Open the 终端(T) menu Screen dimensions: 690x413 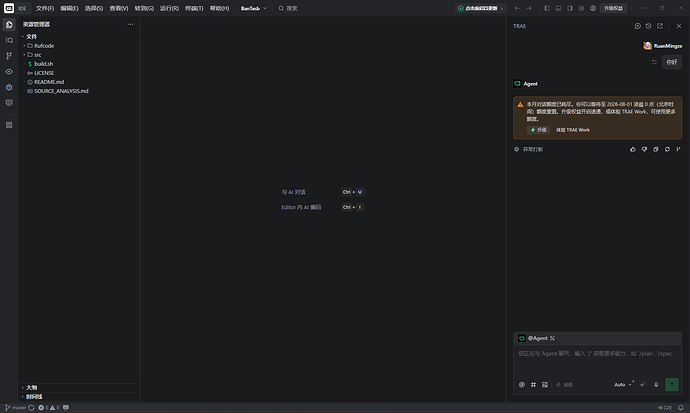pos(194,8)
